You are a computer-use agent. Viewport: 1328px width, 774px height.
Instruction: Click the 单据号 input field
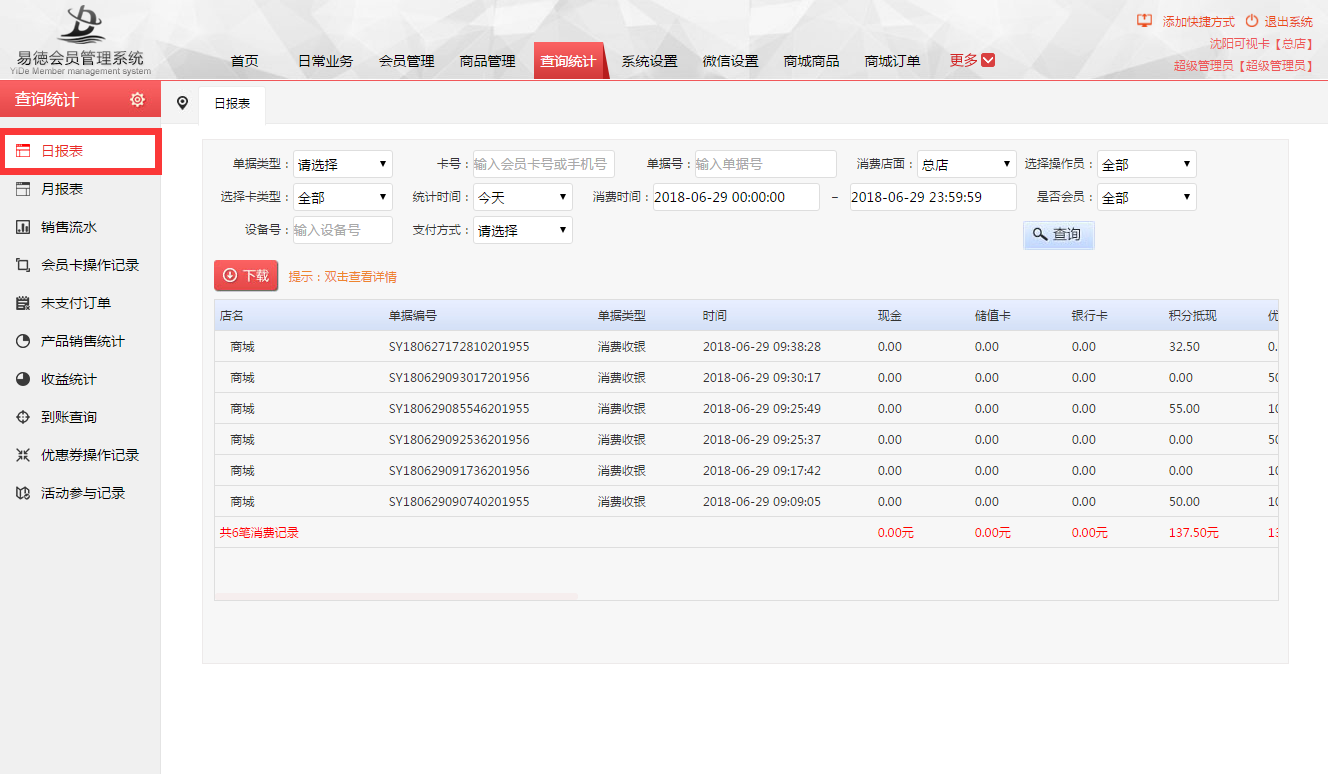click(x=766, y=164)
